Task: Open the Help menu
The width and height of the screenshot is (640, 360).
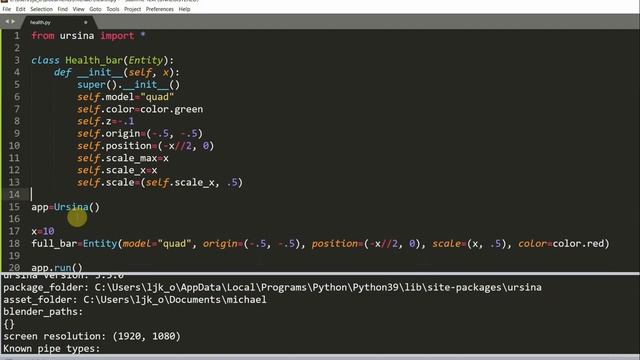Action: (184, 9)
